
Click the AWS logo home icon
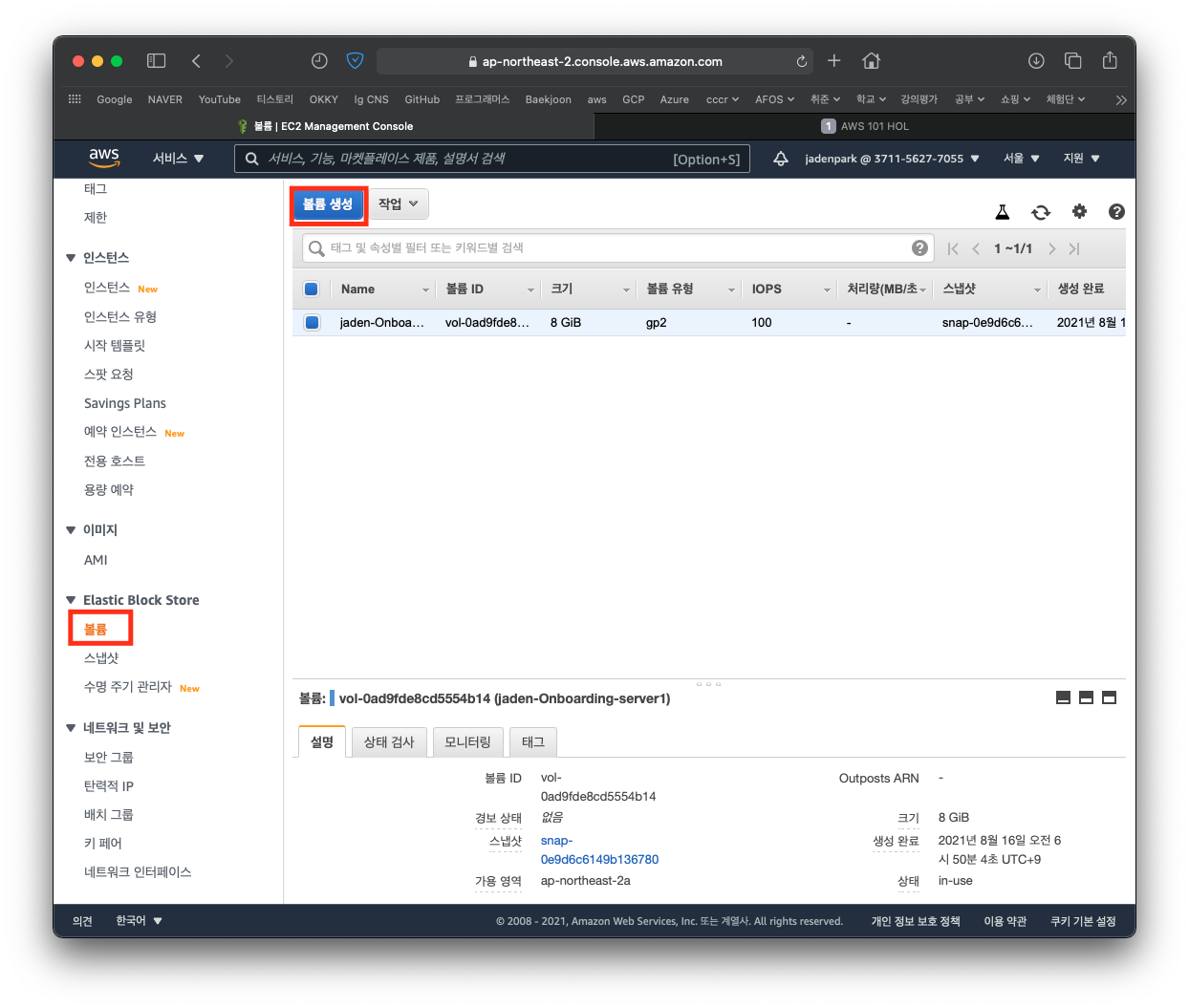(x=104, y=157)
